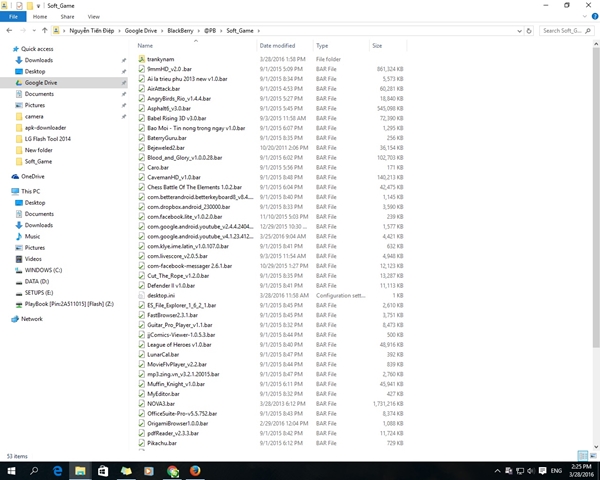Select Caro.bar file icon
The image size is (600, 480).
[x=142, y=167]
